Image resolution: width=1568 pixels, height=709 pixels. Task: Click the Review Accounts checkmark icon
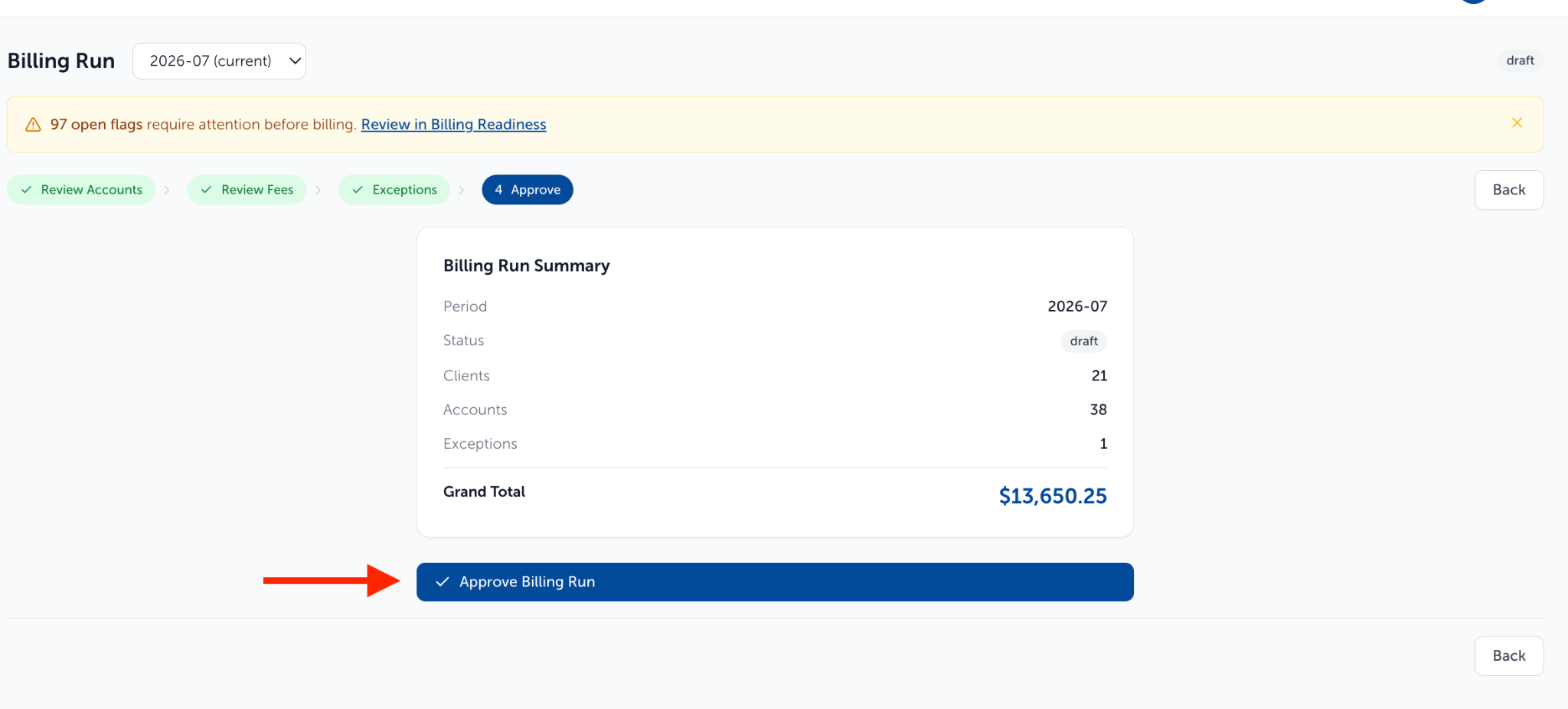(x=27, y=190)
